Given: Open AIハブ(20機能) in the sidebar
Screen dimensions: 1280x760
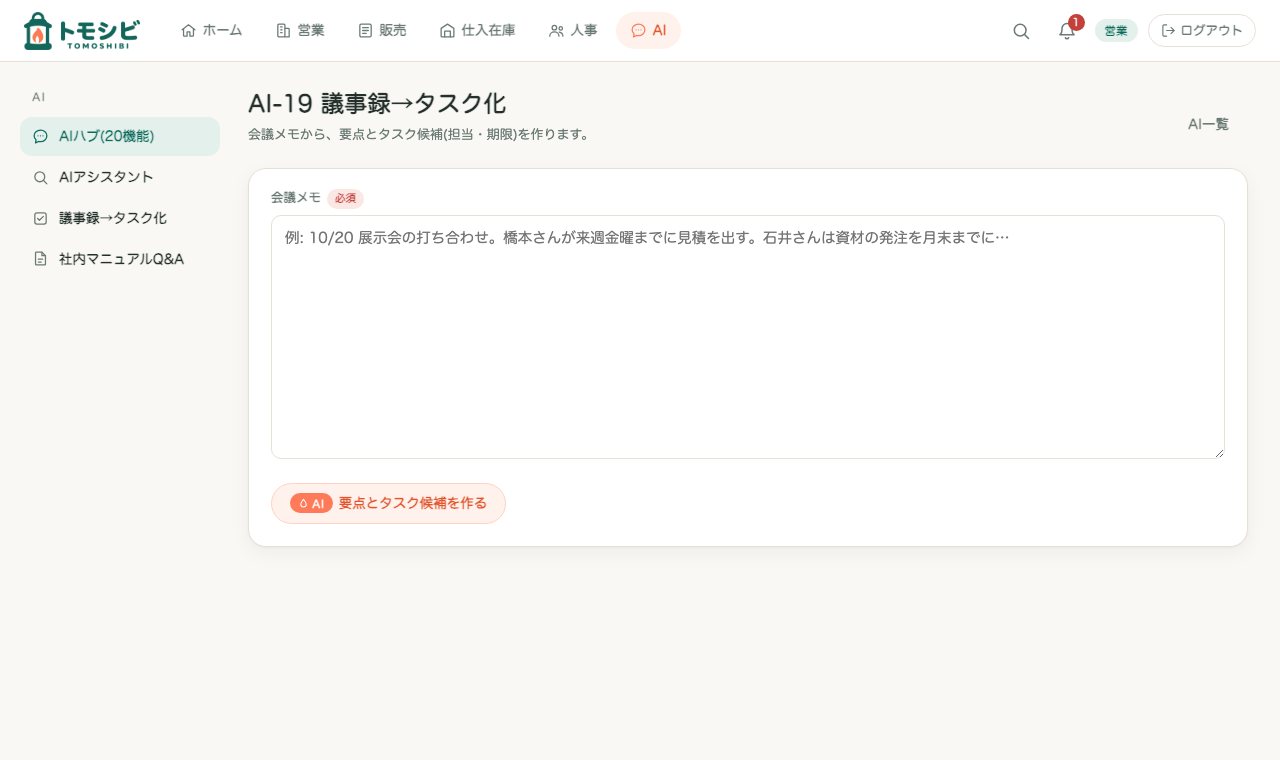Looking at the screenshot, I should click(x=120, y=136).
